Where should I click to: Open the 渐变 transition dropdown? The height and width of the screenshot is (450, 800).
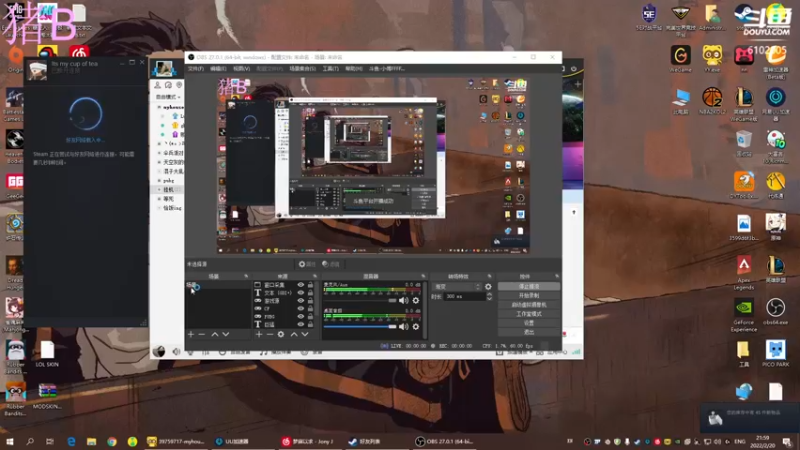457,287
